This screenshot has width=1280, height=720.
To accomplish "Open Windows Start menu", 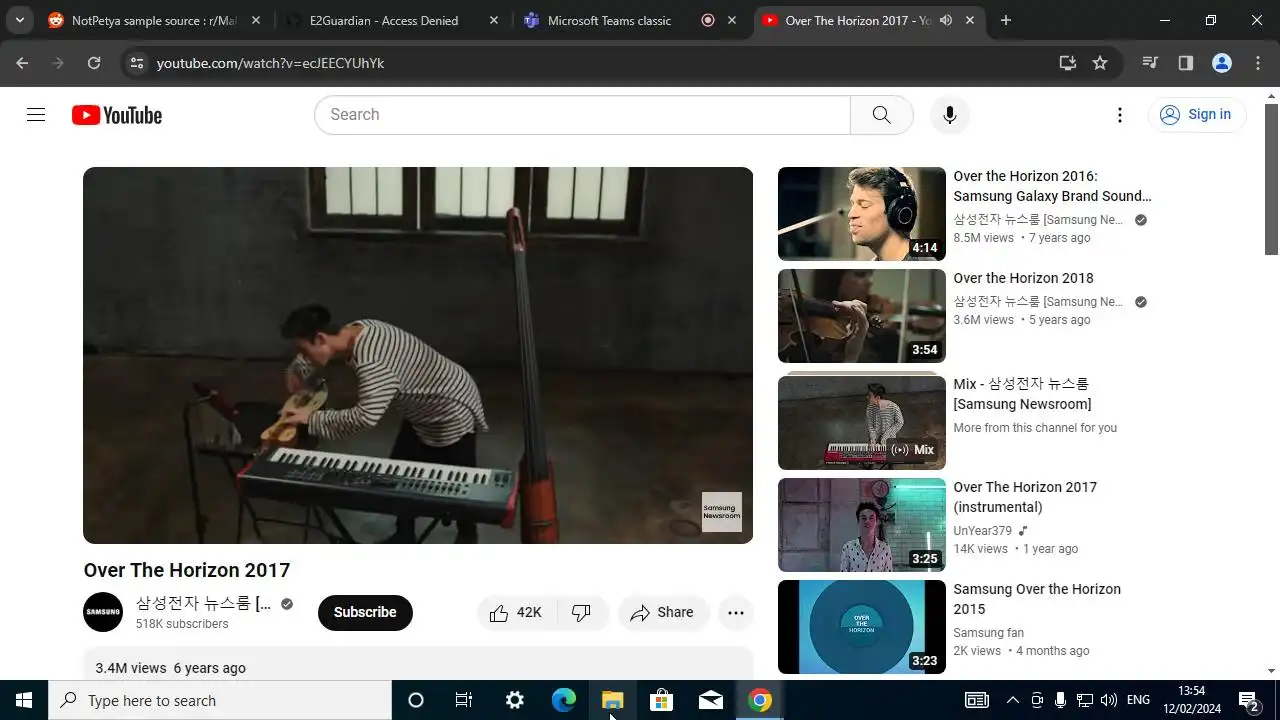I will point(24,700).
